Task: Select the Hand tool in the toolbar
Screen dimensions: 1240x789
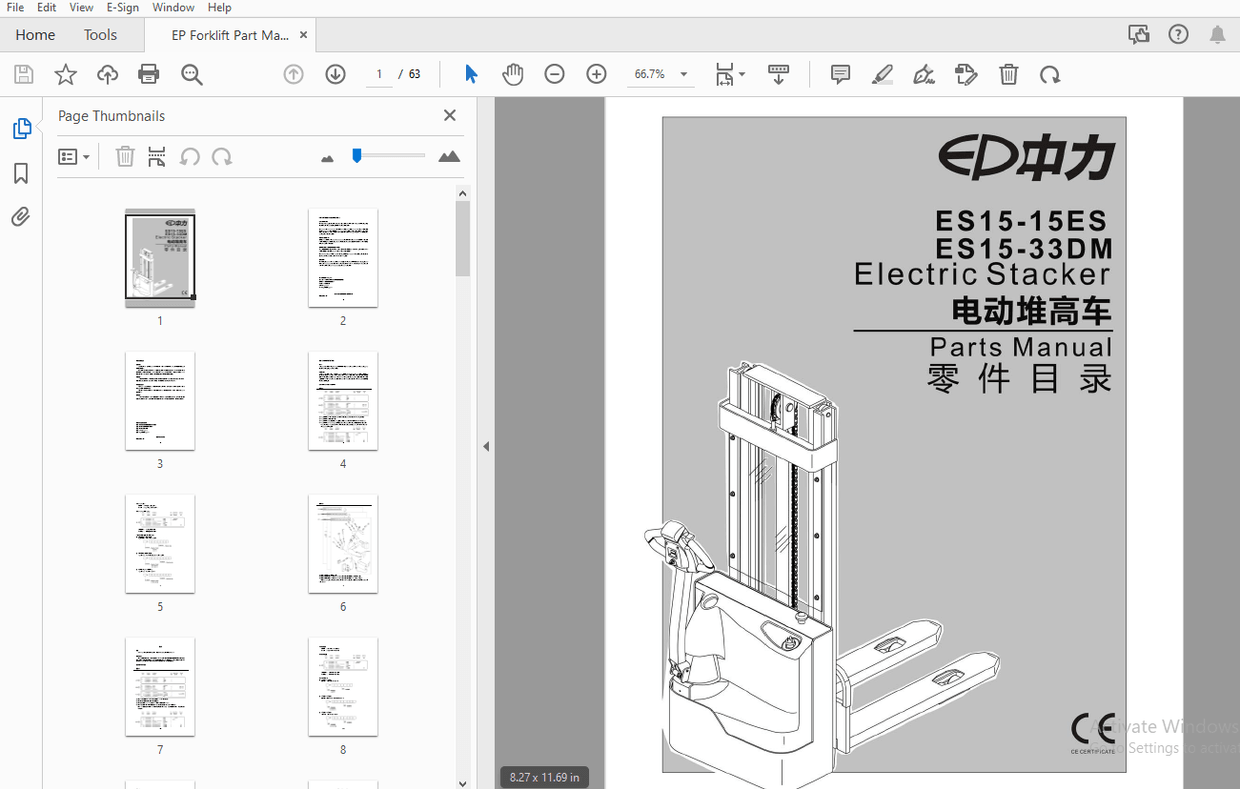Action: [x=513, y=74]
